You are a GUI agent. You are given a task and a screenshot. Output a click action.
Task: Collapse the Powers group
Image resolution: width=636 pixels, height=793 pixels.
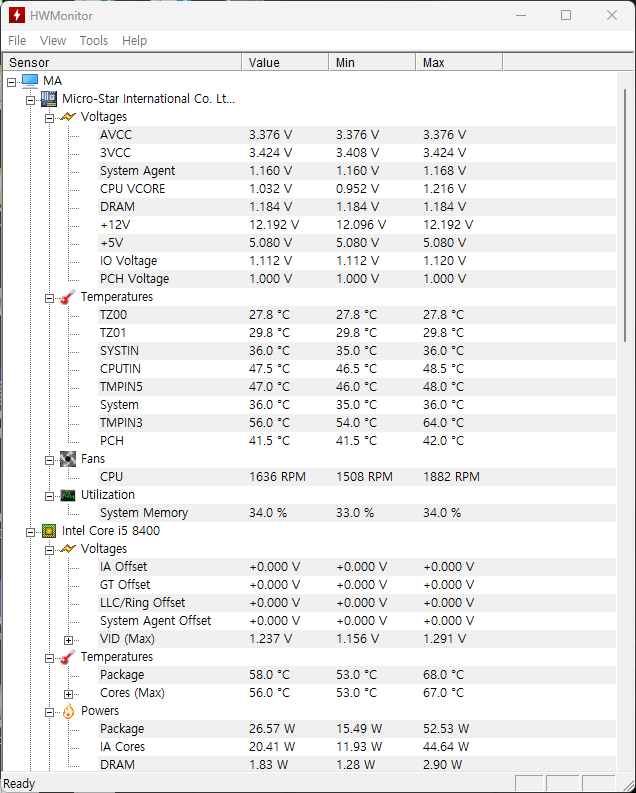pos(50,713)
